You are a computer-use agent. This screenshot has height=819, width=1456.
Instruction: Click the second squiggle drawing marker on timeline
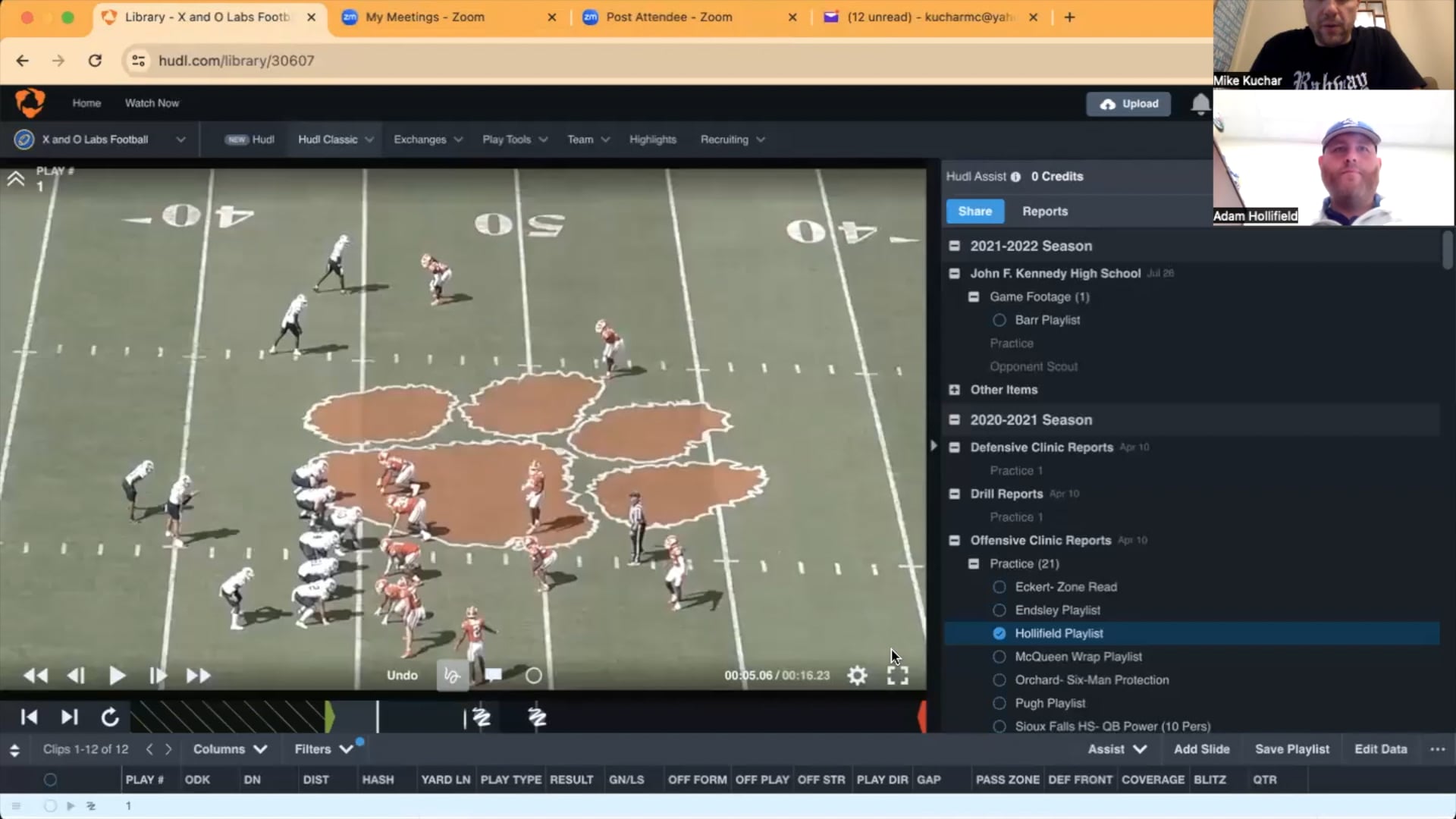[537, 717]
